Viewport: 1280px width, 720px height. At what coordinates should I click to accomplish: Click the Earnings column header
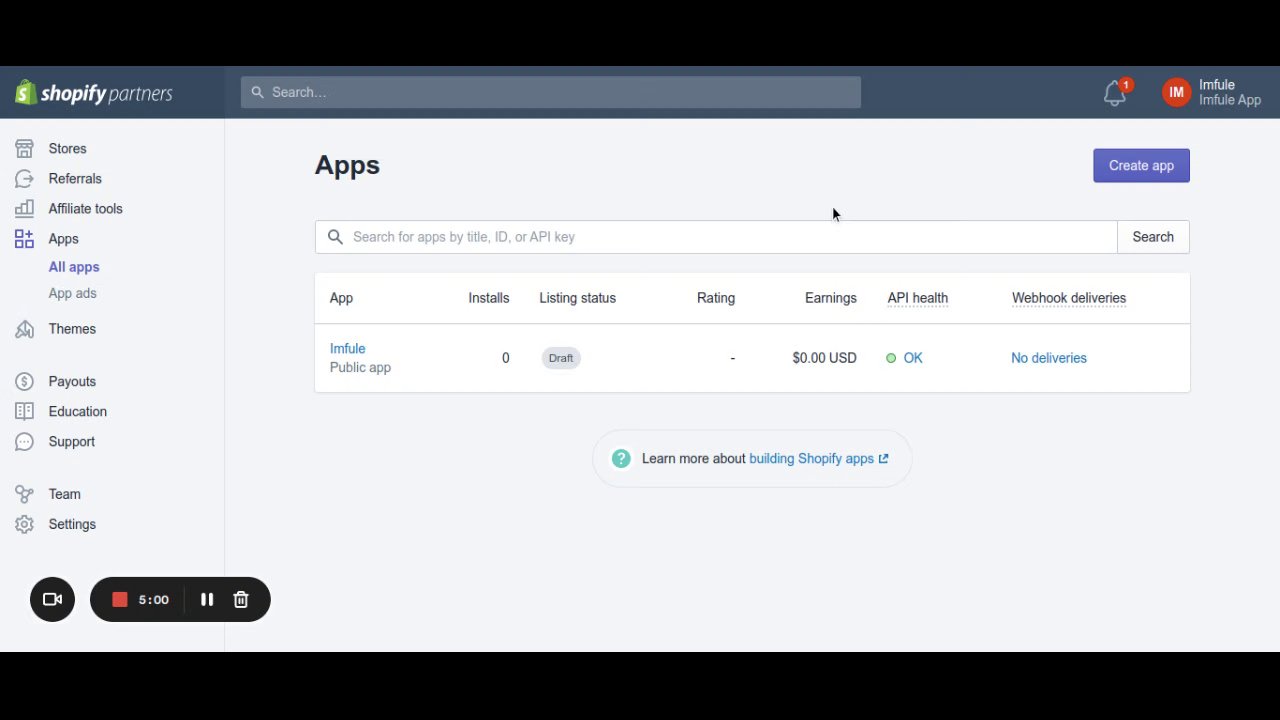[831, 298]
